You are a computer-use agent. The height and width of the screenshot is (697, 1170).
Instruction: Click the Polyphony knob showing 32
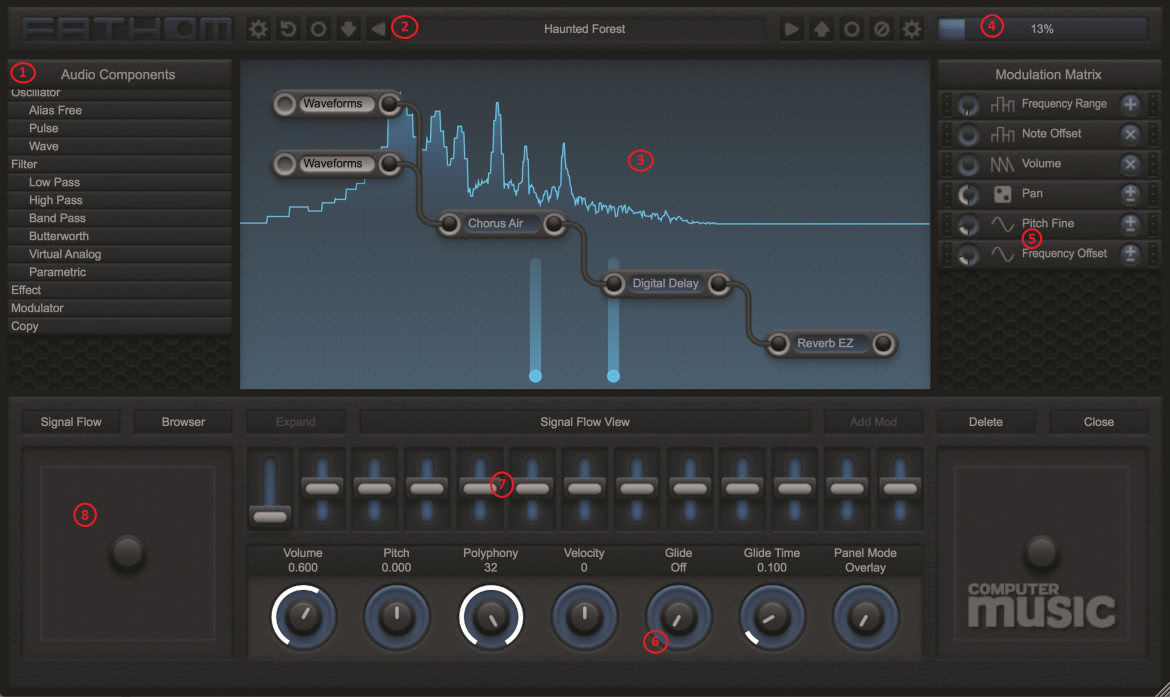(x=490, y=616)
